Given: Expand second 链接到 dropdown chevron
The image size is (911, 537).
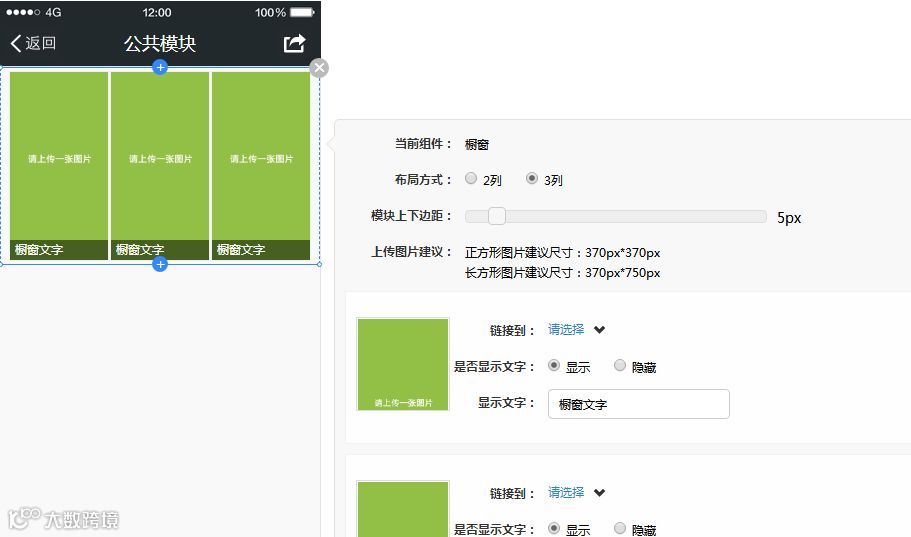Looking at the screenshot, I should 600,492.
